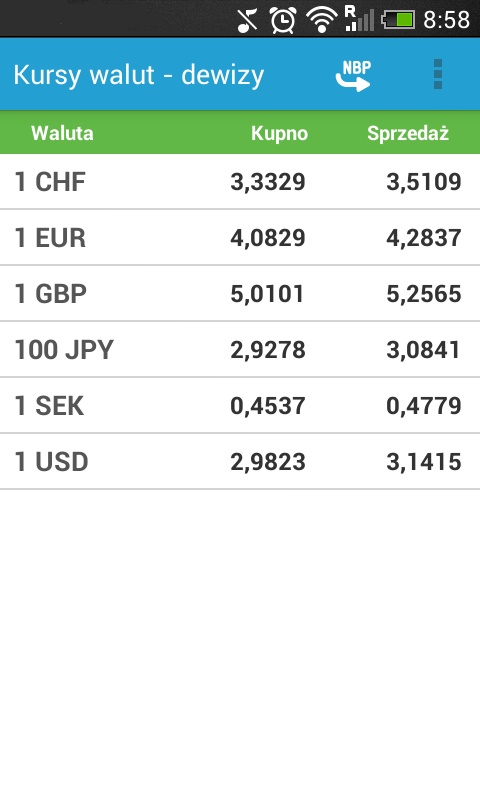
Task: Open the 100 JPY currency row
Action: 240,350
